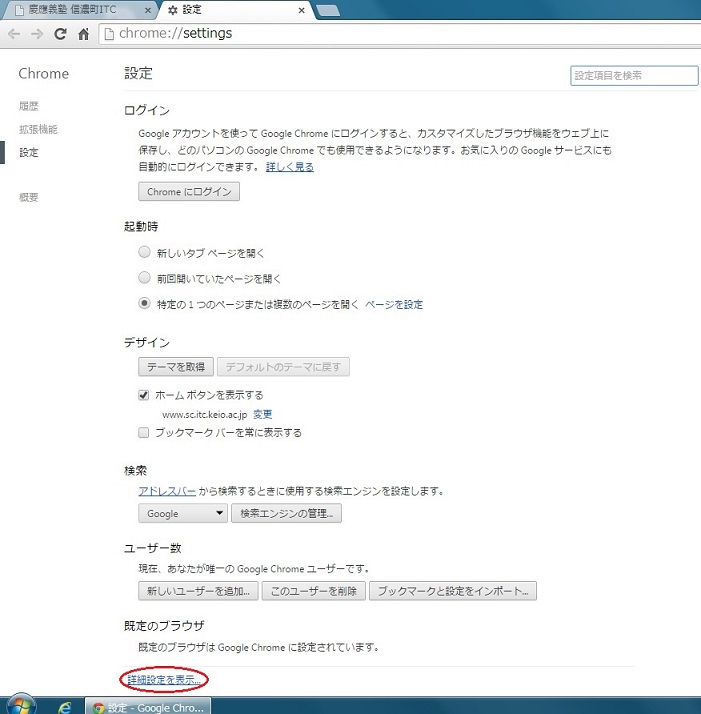Viewport: 701px width, 714px height.
Task: Click the テーマを取得 button
Action: (x=176, y=367)
